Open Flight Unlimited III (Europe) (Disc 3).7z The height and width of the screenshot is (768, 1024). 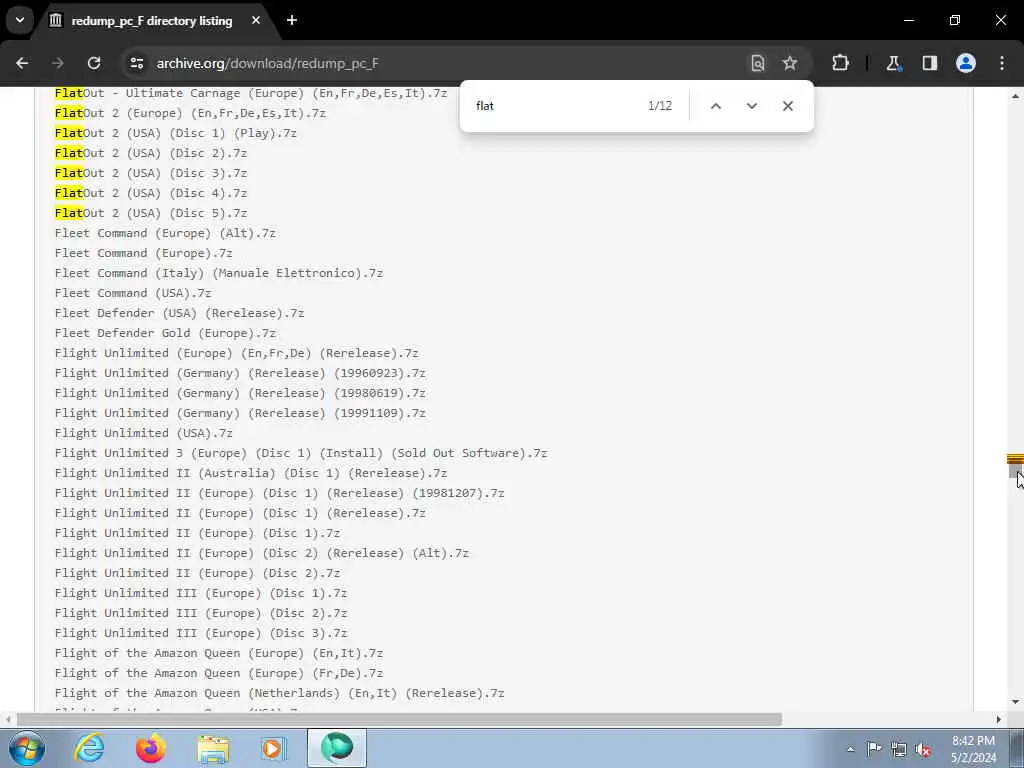click(x=201, y=633)
